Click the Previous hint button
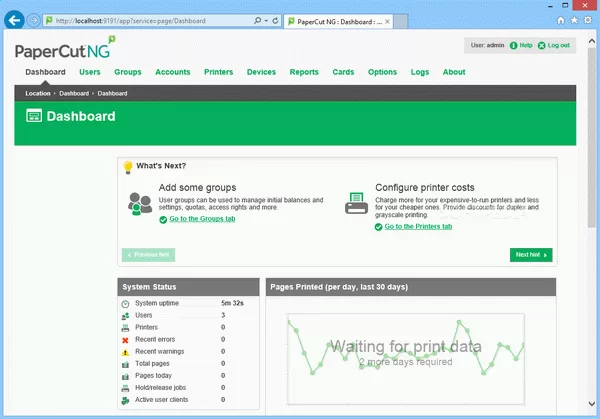The width and height of the screenshot is (600, 419). pos(148,255)
